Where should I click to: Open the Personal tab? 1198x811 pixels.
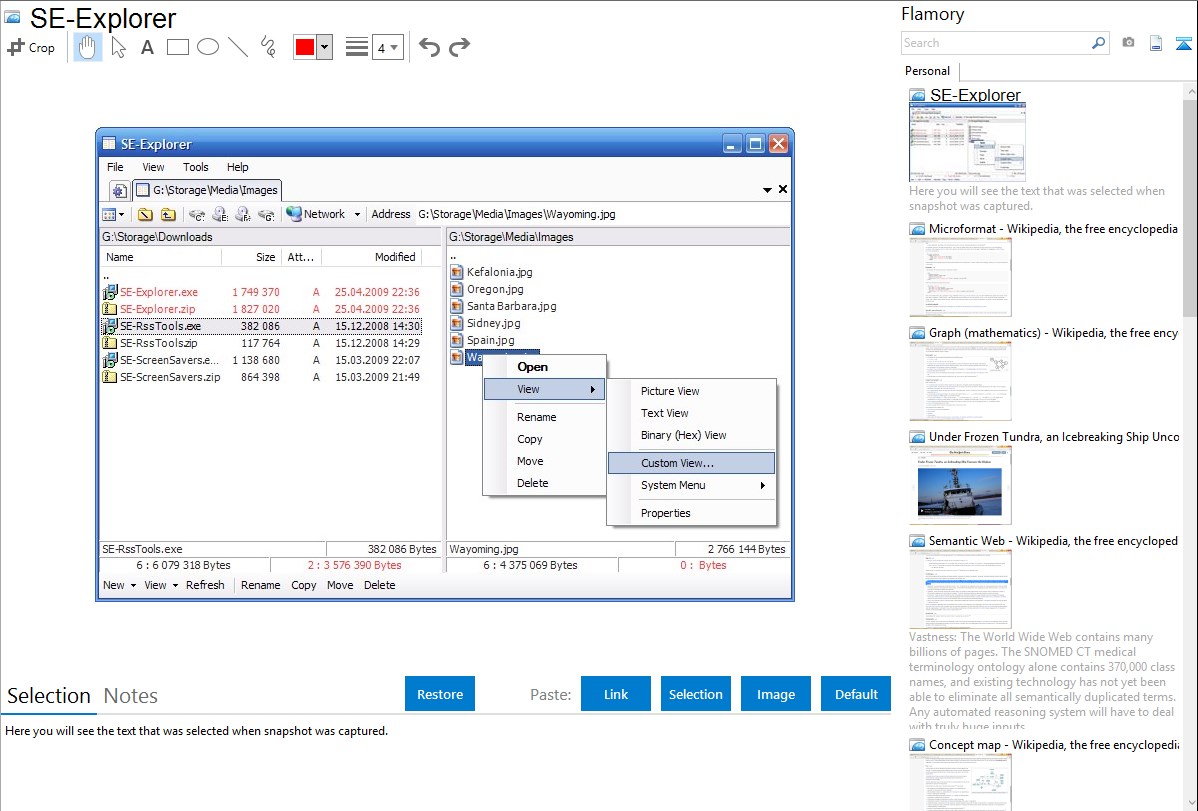(928, 71)
